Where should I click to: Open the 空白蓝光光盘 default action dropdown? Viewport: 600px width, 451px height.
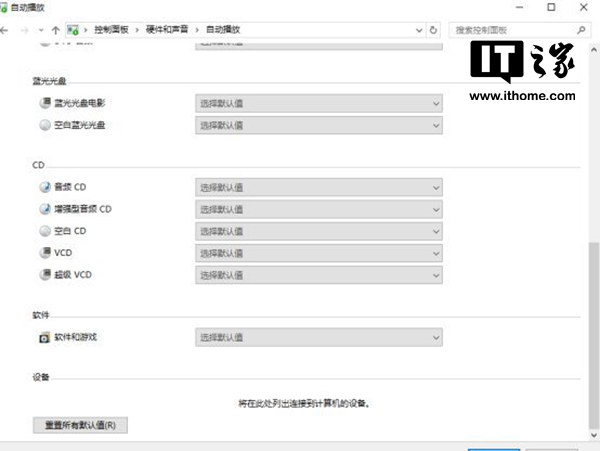pyautogui.click(x=318, y=125)
